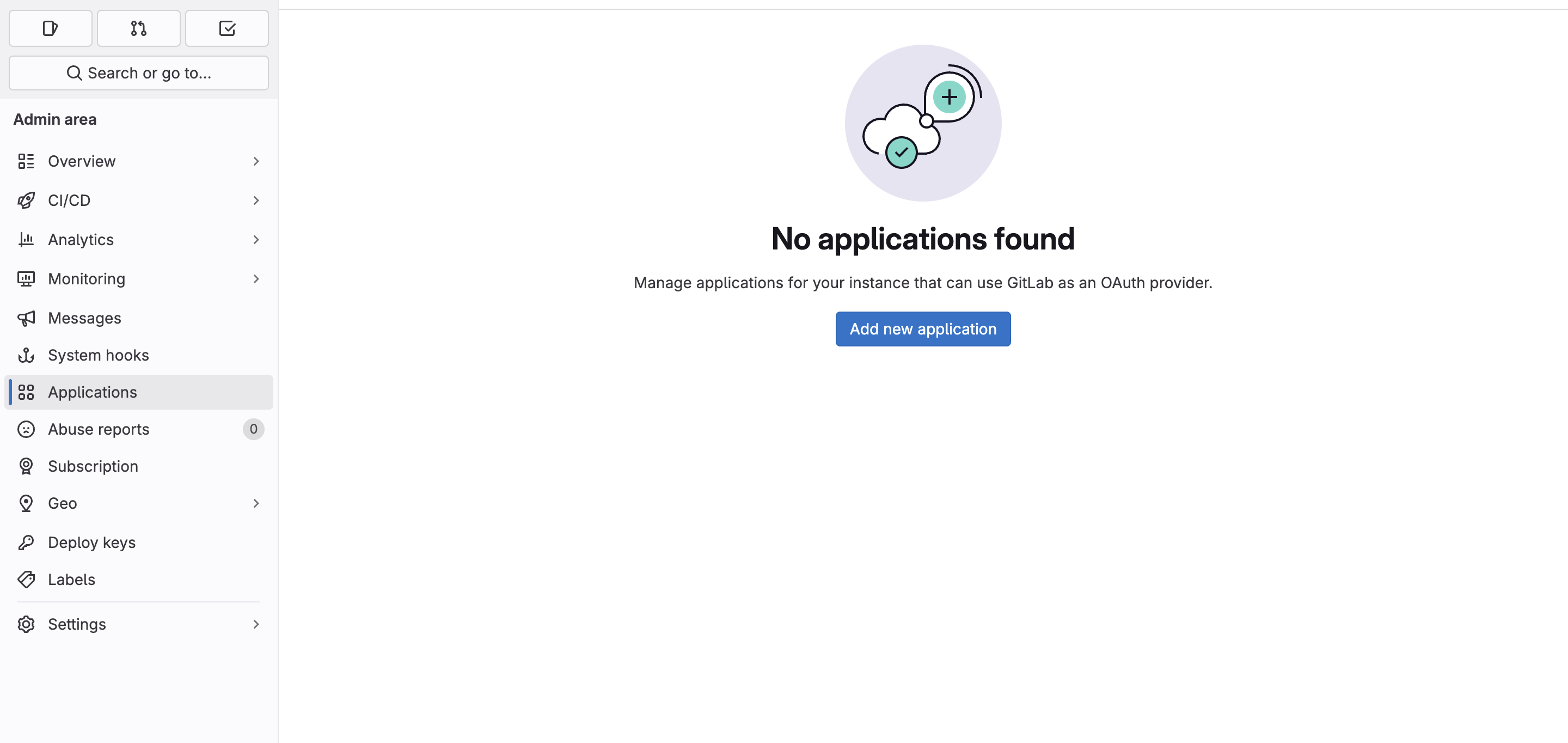Image resolution: width=1568 pixels, height=743 pixels.
Task: Expand the Analytics section chevron
Action: (x=256, y=239)
